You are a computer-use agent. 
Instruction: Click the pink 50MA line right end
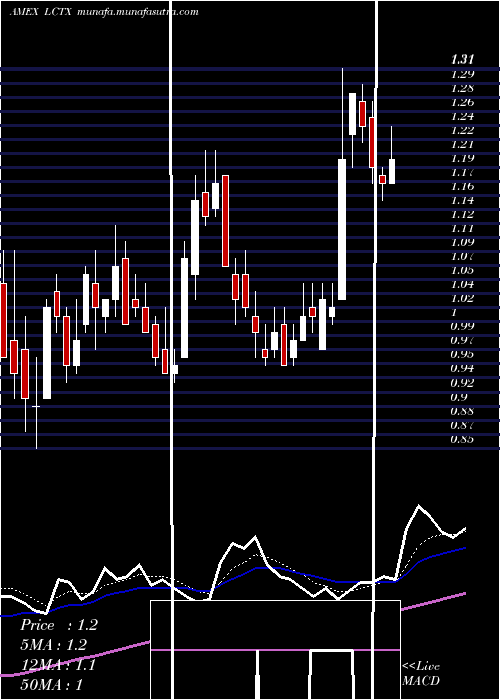point(465,593)
